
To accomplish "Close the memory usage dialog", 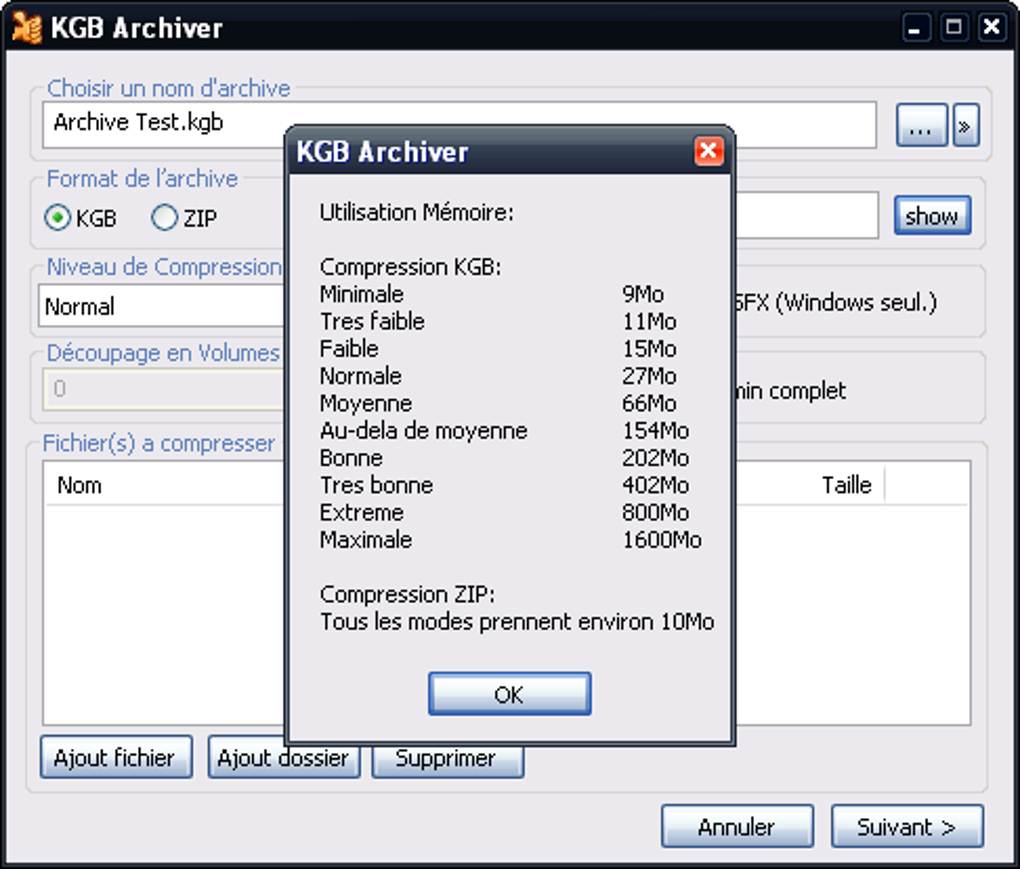I will click(x=708, y=152).
